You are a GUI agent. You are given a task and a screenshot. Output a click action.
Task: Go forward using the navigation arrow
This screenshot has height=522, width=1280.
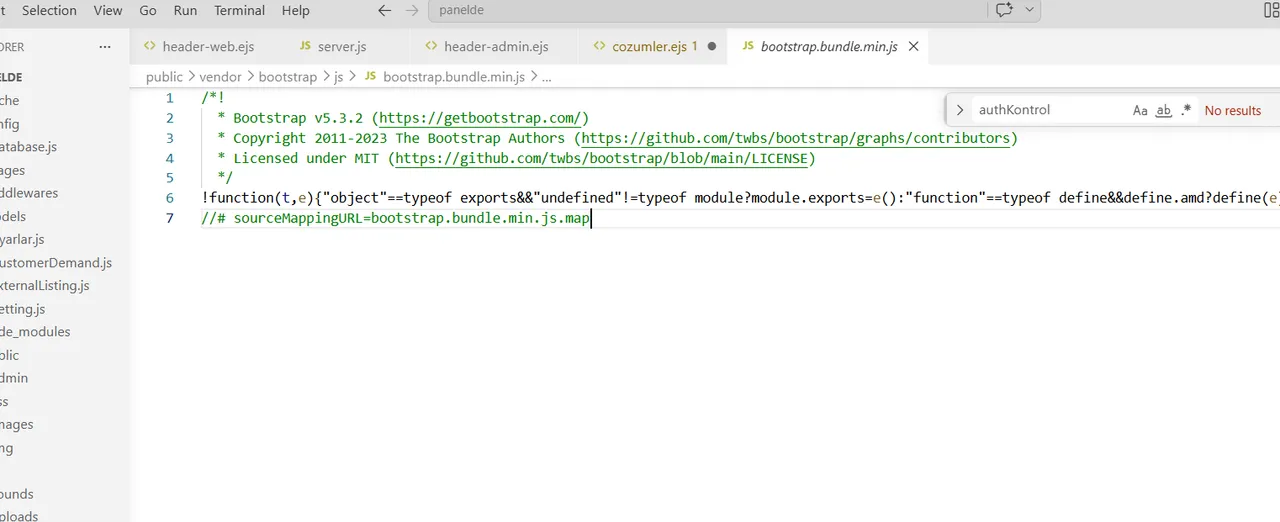(x=412, y=10)
